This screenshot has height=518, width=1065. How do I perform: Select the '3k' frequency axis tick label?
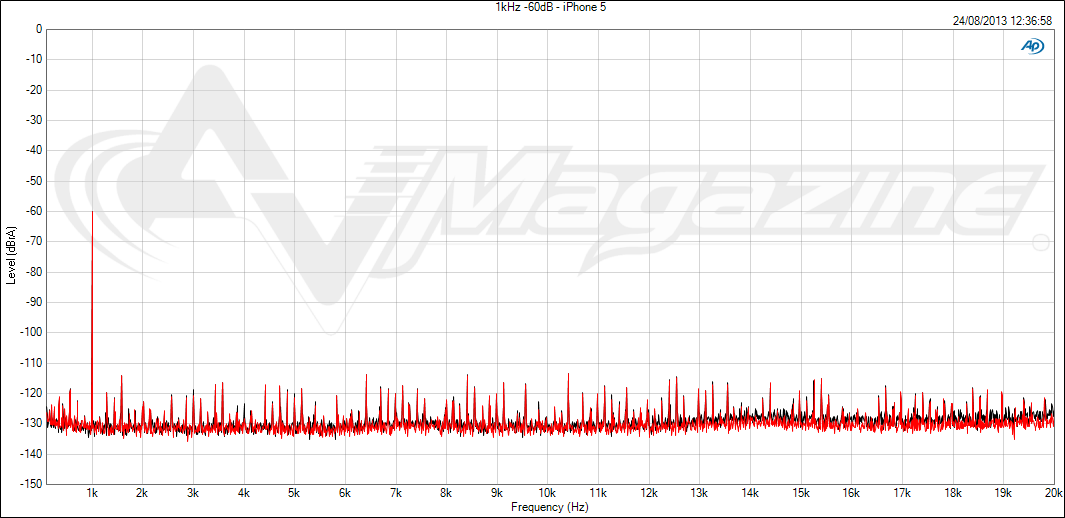pyautogui.click(x=193, y=492)
